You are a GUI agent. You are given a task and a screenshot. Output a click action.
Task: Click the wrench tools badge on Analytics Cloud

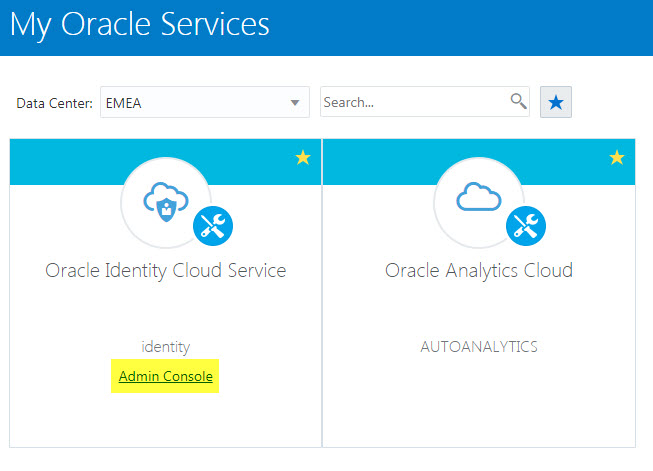point(526,226)
